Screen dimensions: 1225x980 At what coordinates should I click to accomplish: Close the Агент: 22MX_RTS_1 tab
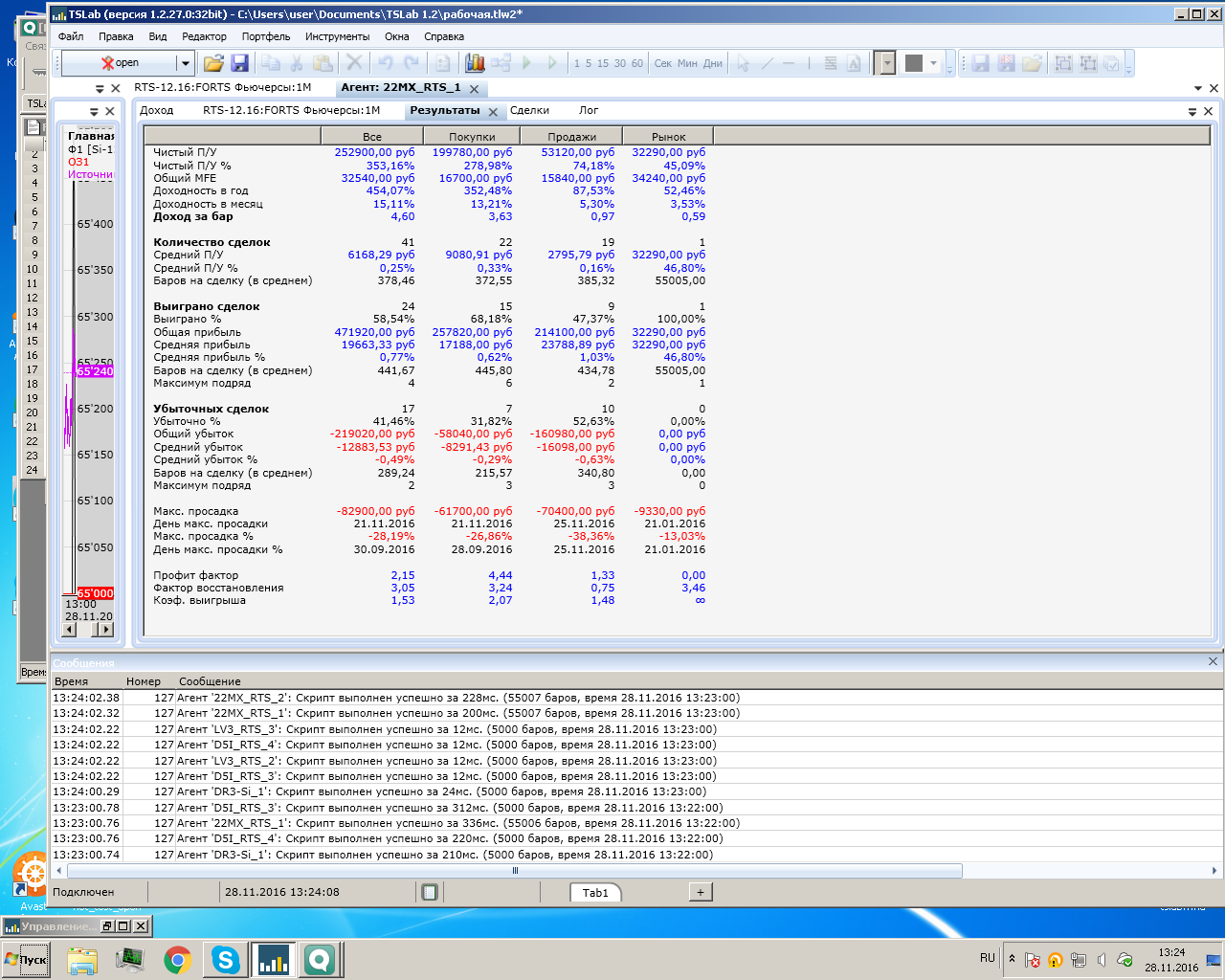[x=474, y=89]
